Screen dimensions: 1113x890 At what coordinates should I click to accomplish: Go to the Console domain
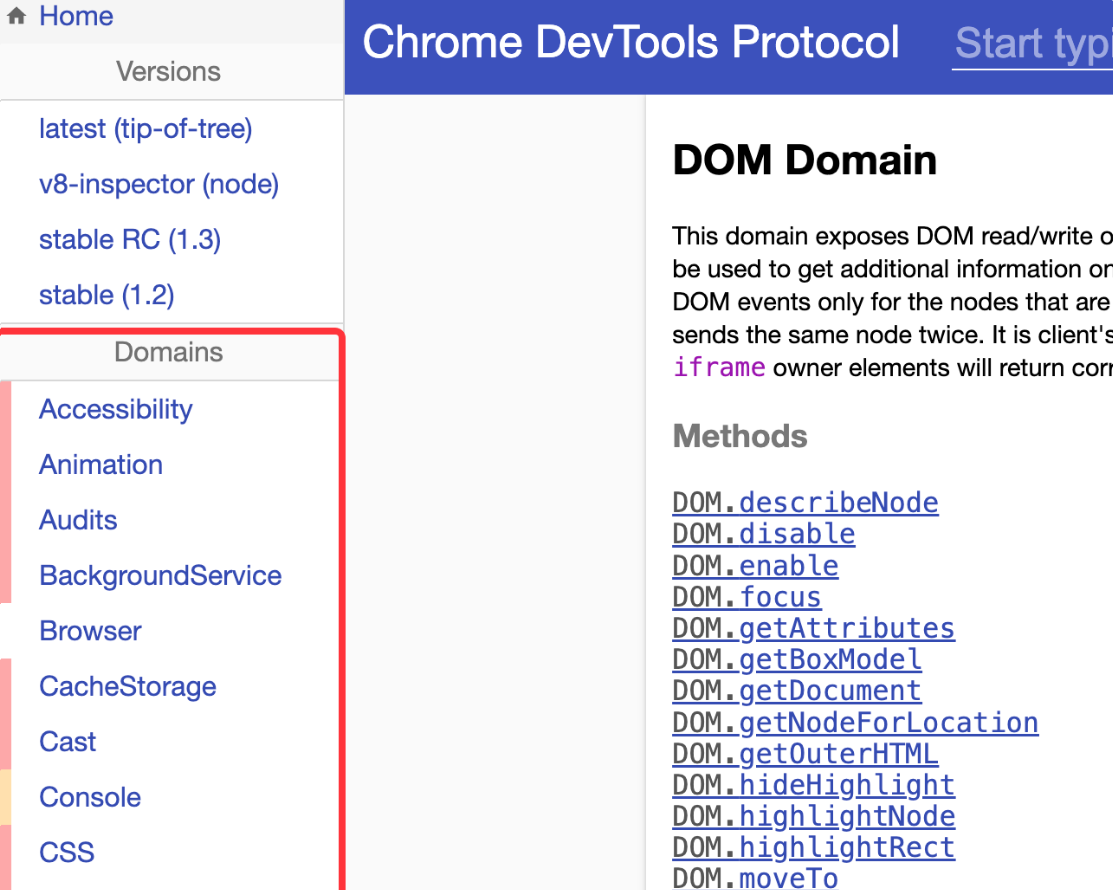click(x=90, y=797)
